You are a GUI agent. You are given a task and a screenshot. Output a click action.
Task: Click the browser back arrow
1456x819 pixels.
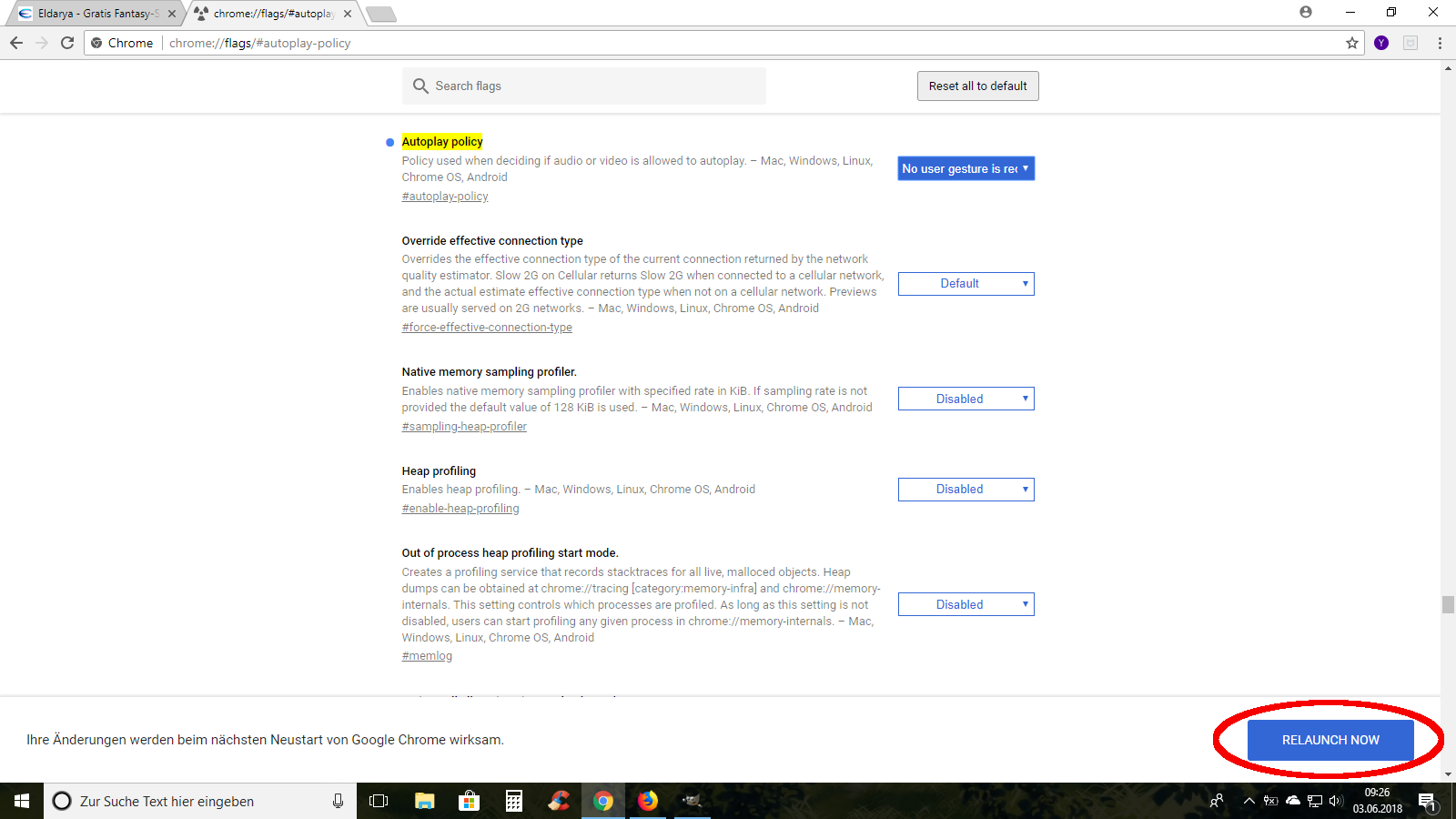(x=16, y=43)
